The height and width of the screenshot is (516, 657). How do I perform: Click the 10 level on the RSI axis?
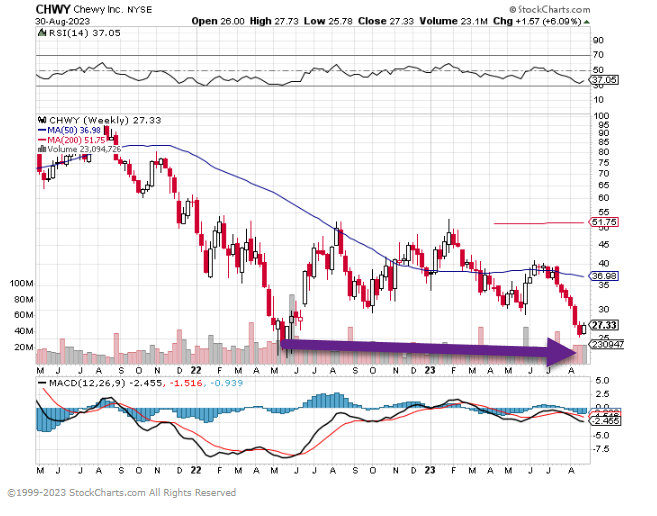click(x=598, y=100)
